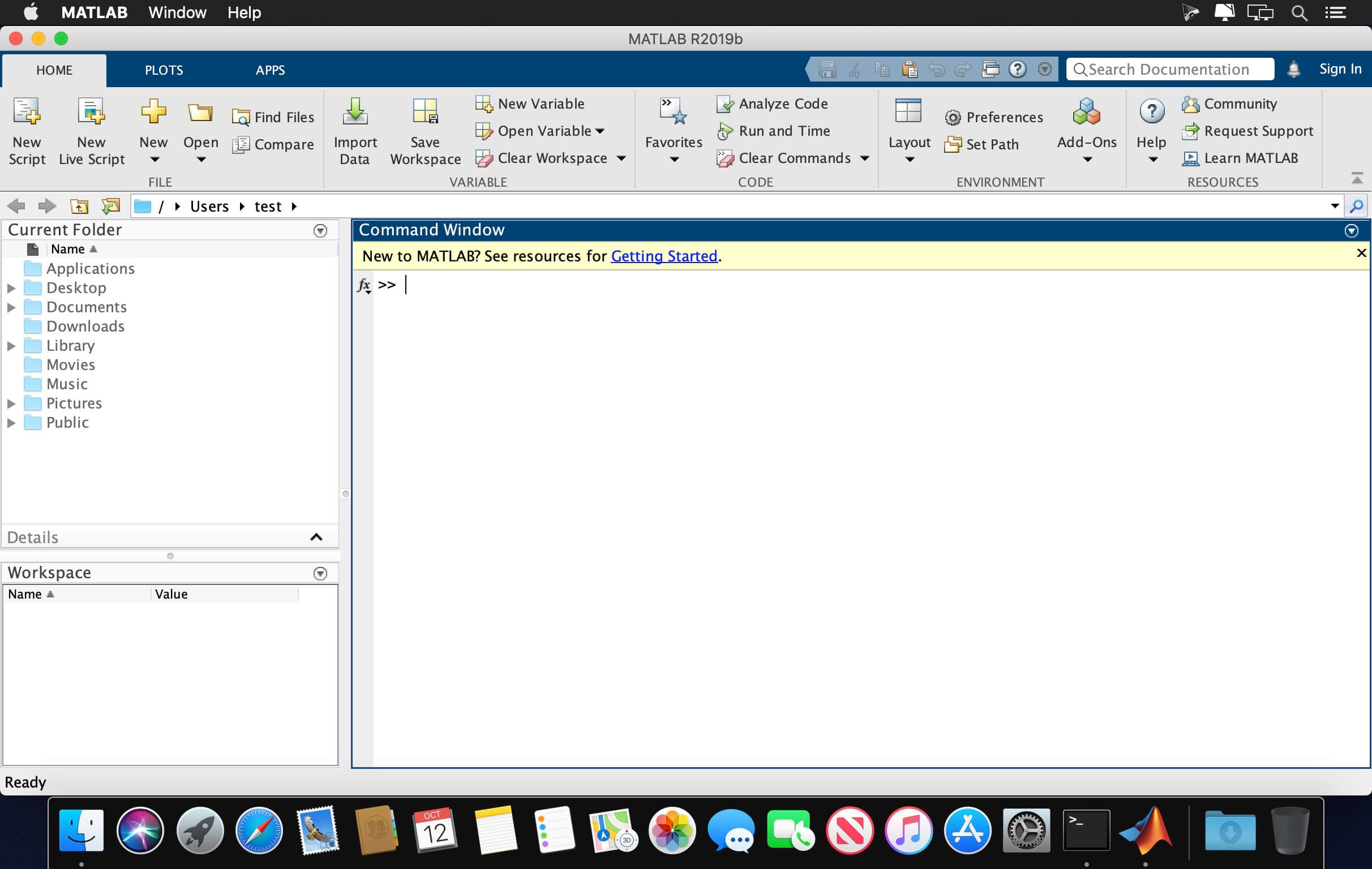Click the Set Path icon
This screenshot has height=869, width=1372.
[x=953, y=145]
